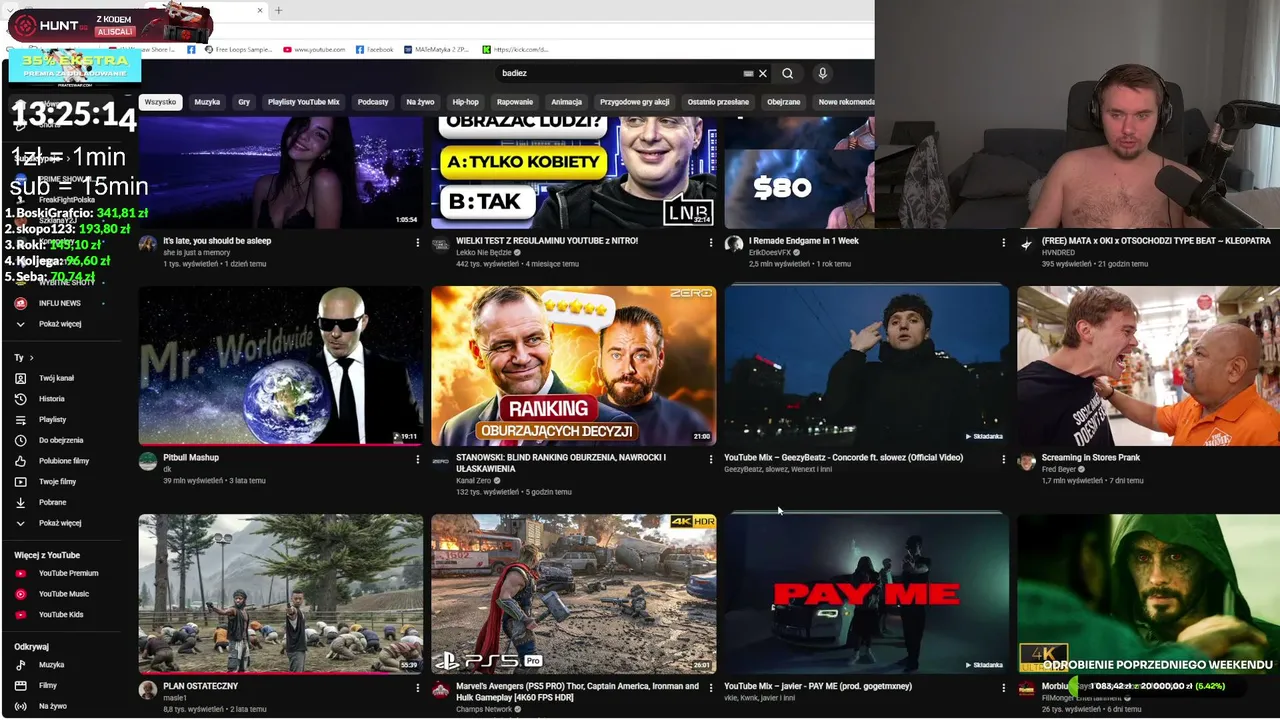Select the Podcasty filter chip
This screenshot has width=1280, height=720.
point(373,102)
